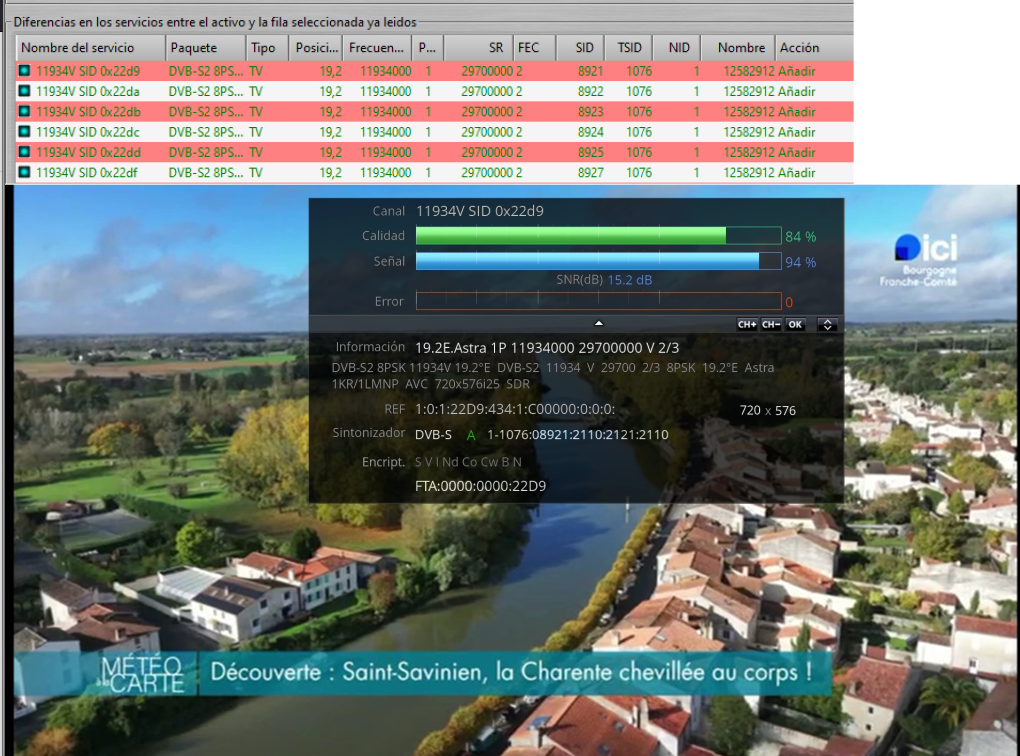Viewport: 1020px width, 756px height.
Task: Click TV icon of SID 0x22db row
Action: tap(24, 111)
